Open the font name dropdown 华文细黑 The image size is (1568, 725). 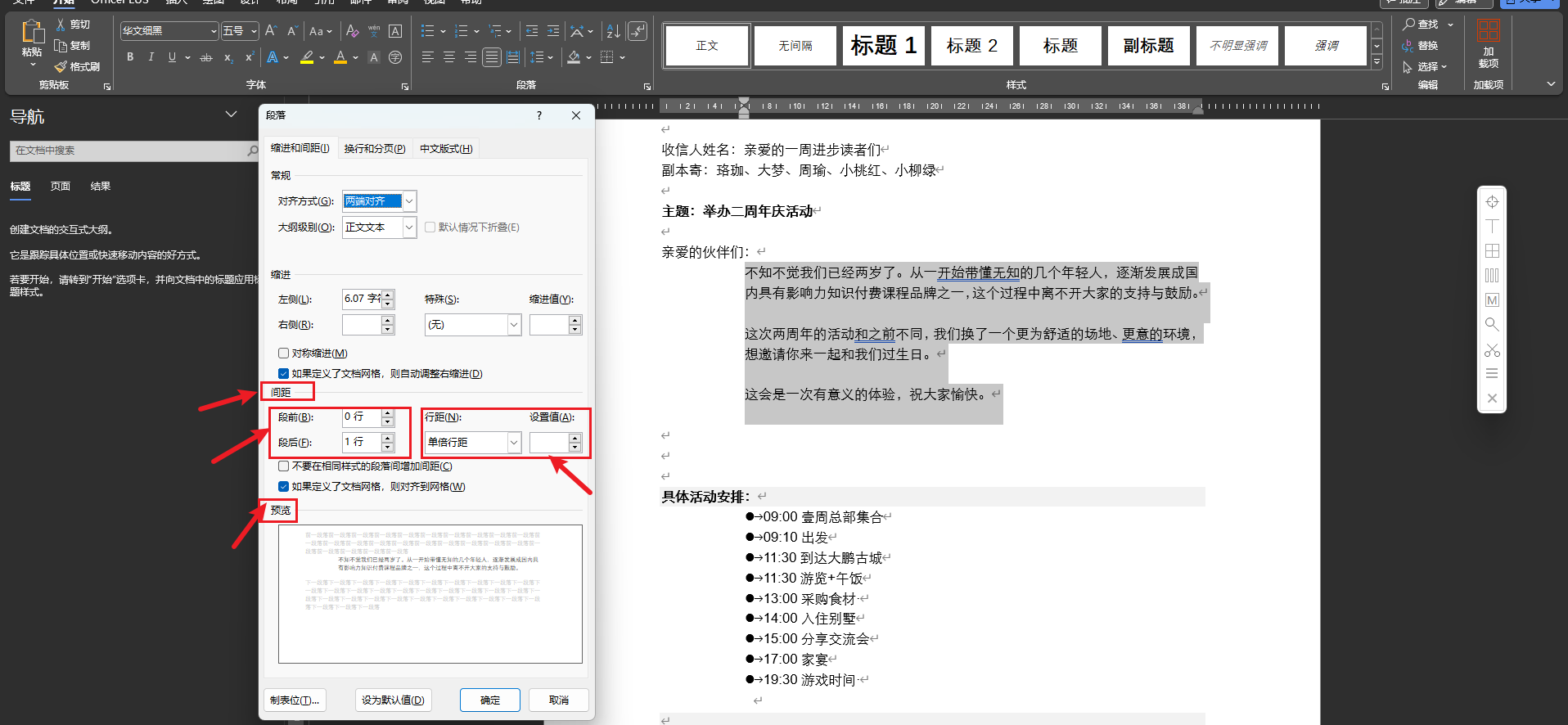pos(214,31)
